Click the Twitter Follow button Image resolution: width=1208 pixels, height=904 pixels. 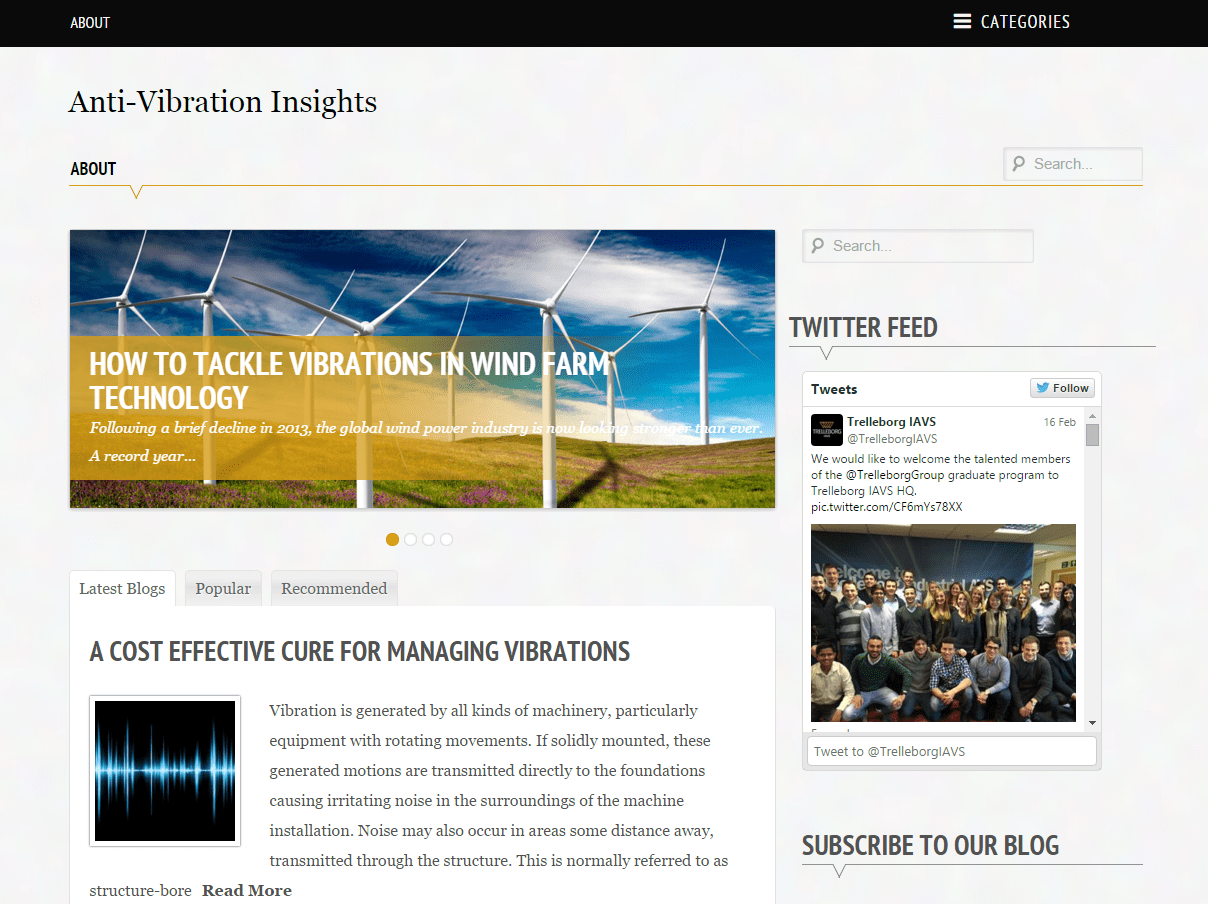click(1063, 388)
